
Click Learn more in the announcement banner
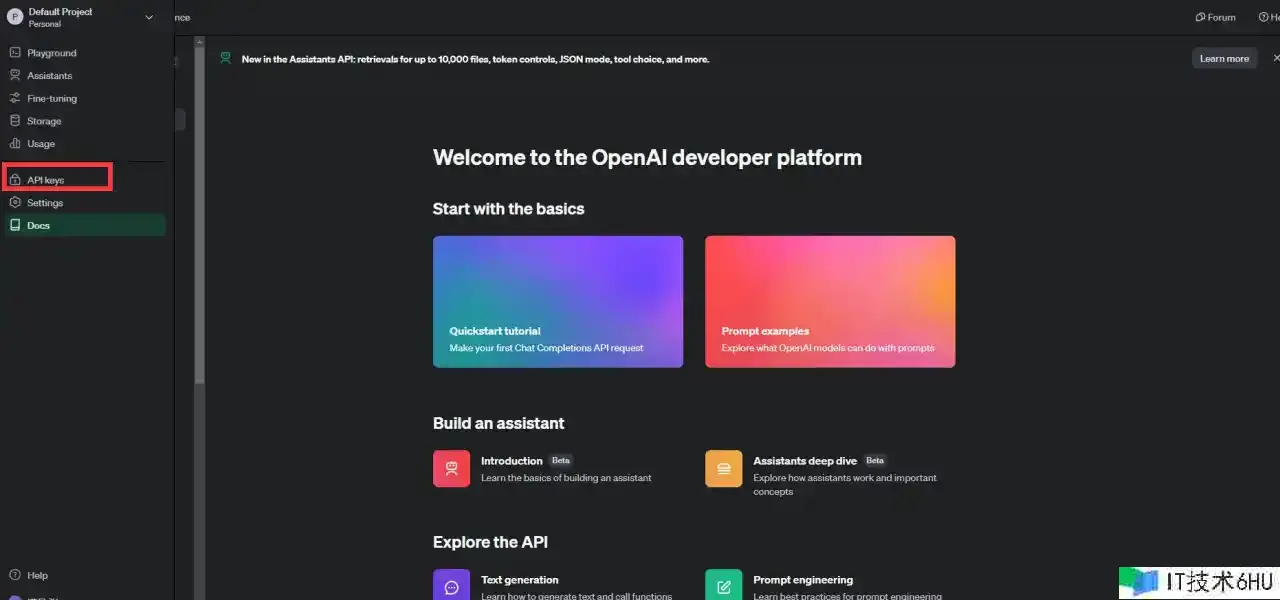1224,59
